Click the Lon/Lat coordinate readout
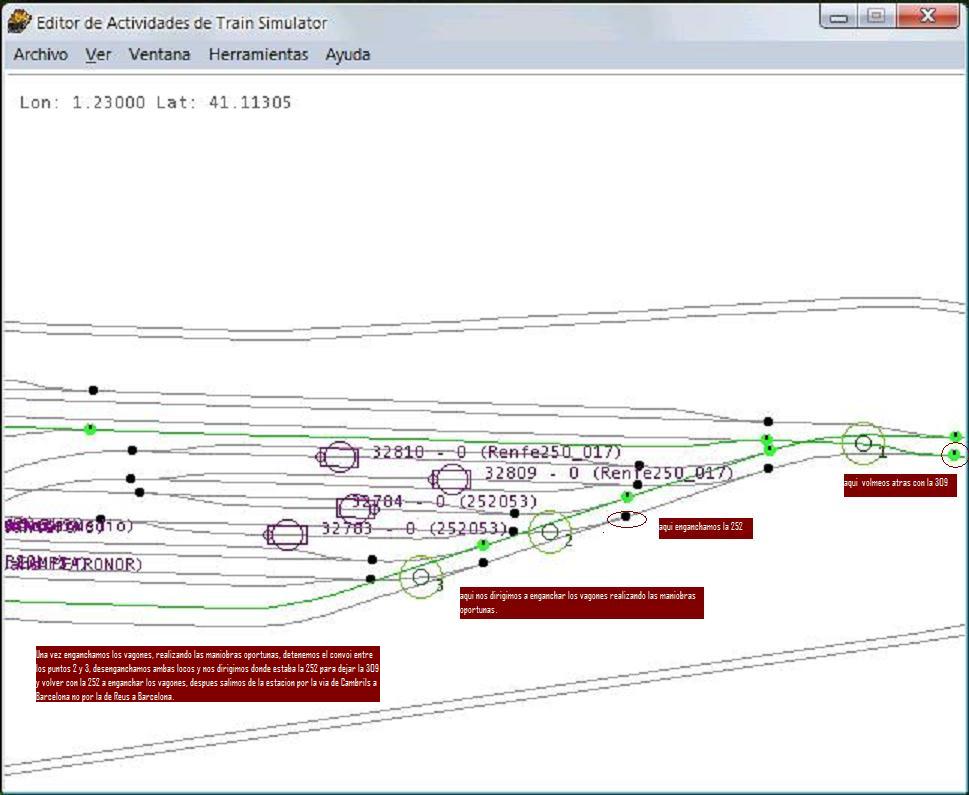 click(155, 102)
